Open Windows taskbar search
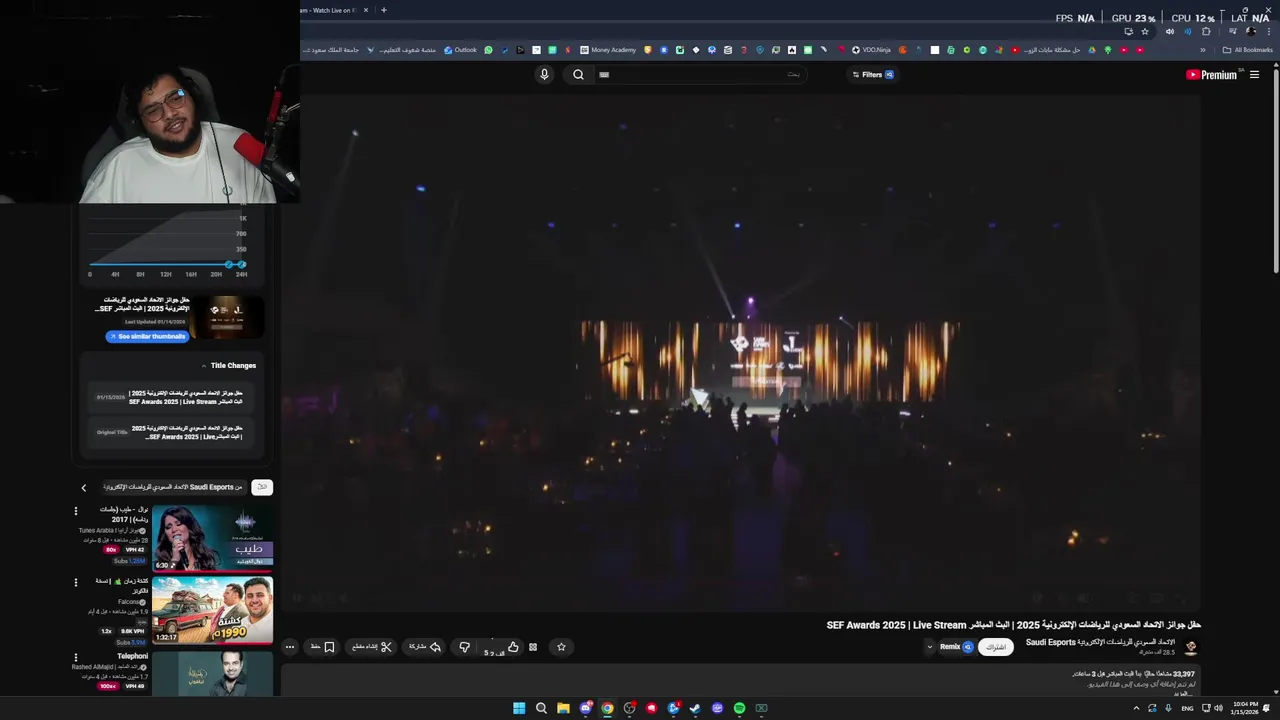The height and width of the screenshot is (720, 1280). (541, 708)
